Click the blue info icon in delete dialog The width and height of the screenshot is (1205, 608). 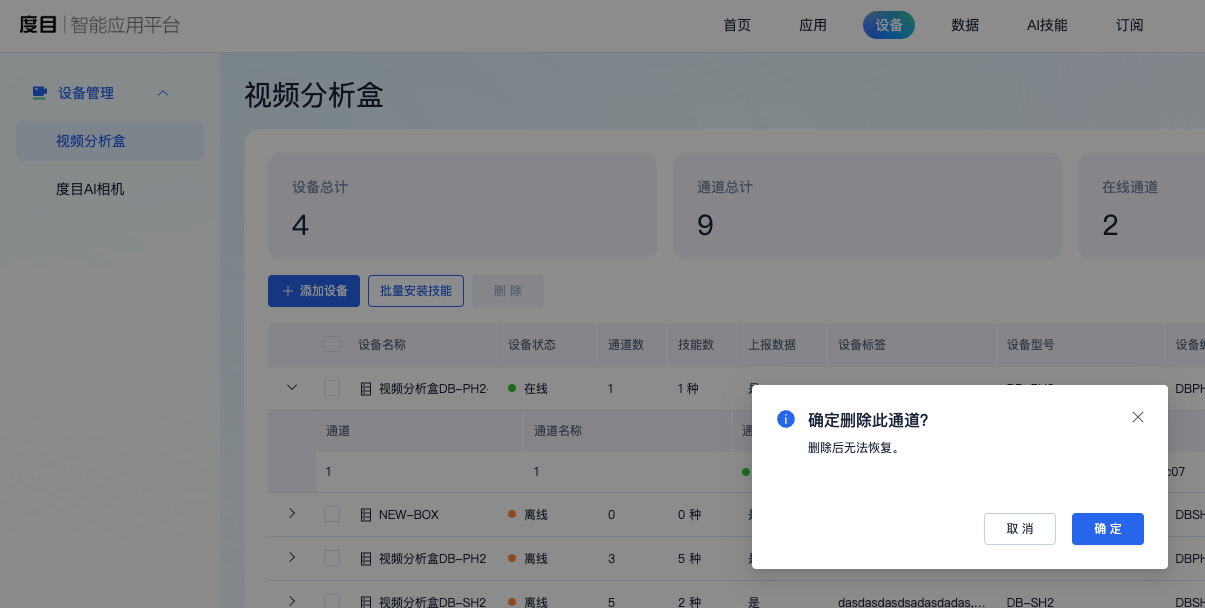pyautogui.click(x=786, y=419)
